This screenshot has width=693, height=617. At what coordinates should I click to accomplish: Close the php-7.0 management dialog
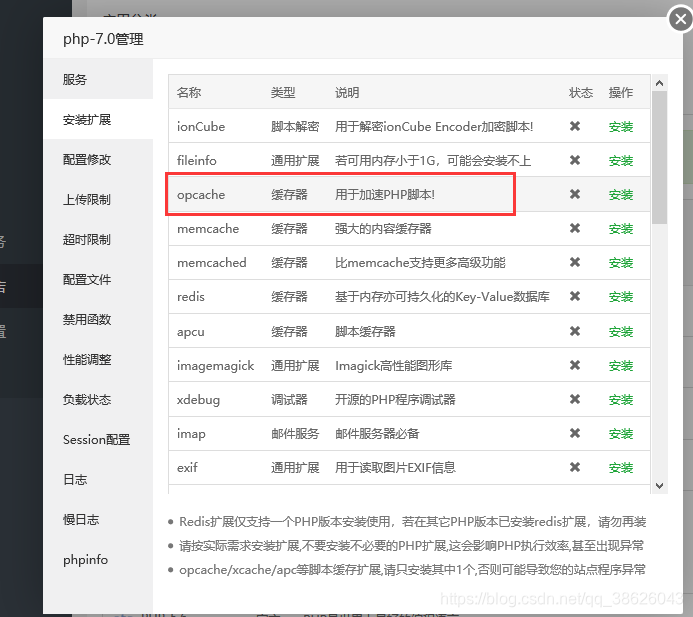pos(681,19)
